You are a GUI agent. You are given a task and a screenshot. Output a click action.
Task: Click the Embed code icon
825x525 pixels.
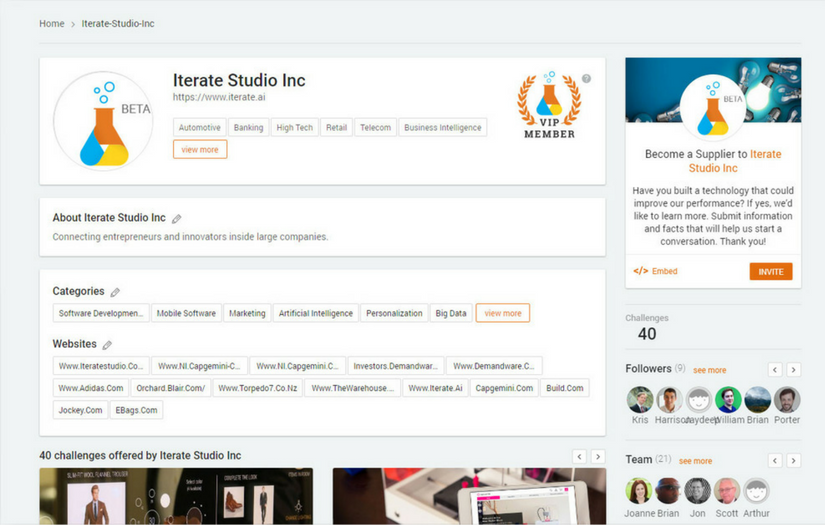pos(640,271)
